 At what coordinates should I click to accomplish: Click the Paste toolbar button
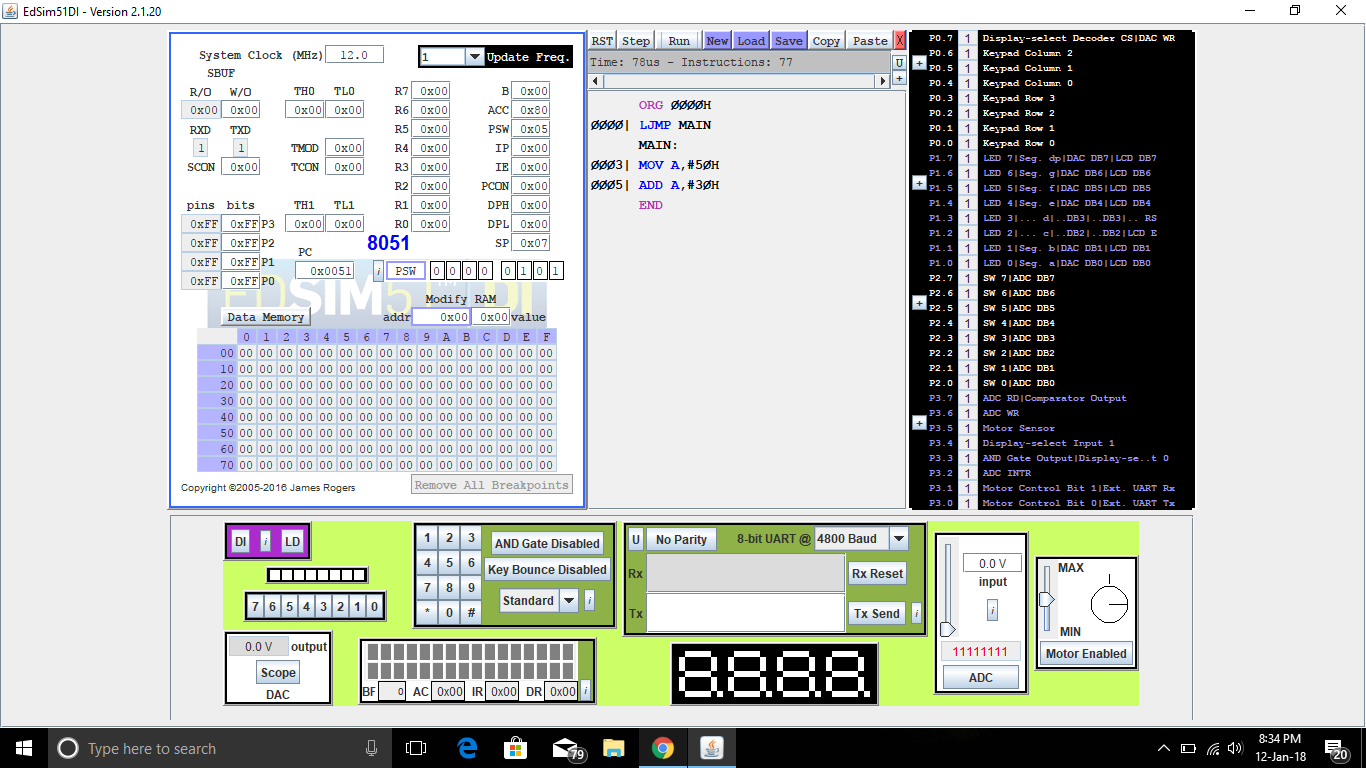coord(870,40)
